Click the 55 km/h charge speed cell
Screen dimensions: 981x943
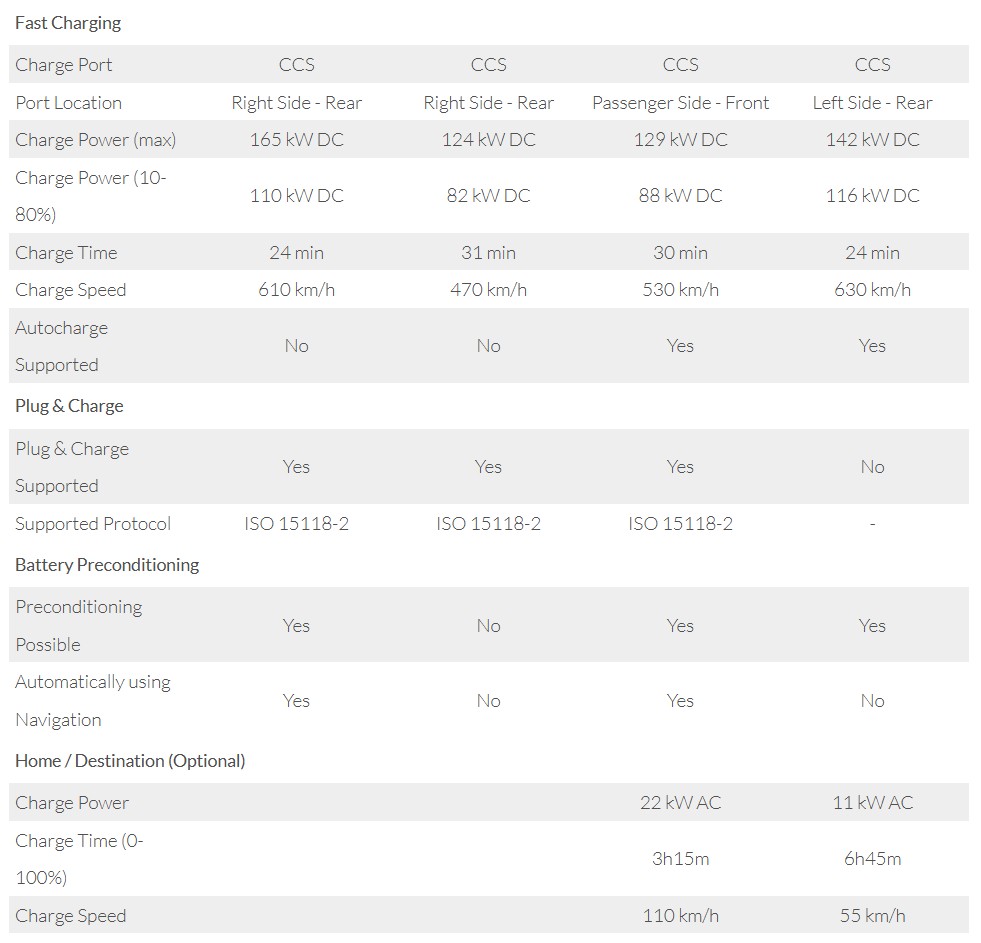[872, 916]
